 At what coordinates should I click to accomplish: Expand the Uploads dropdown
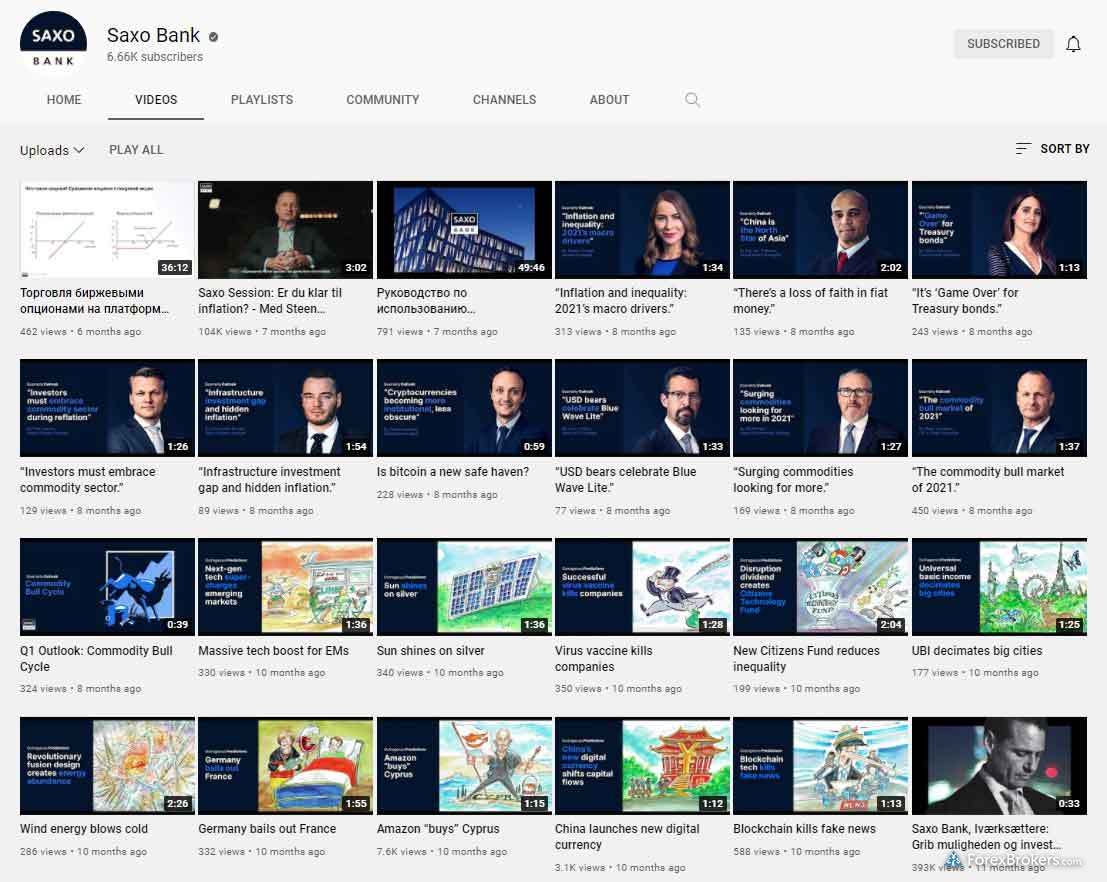(x=52, y=150)
